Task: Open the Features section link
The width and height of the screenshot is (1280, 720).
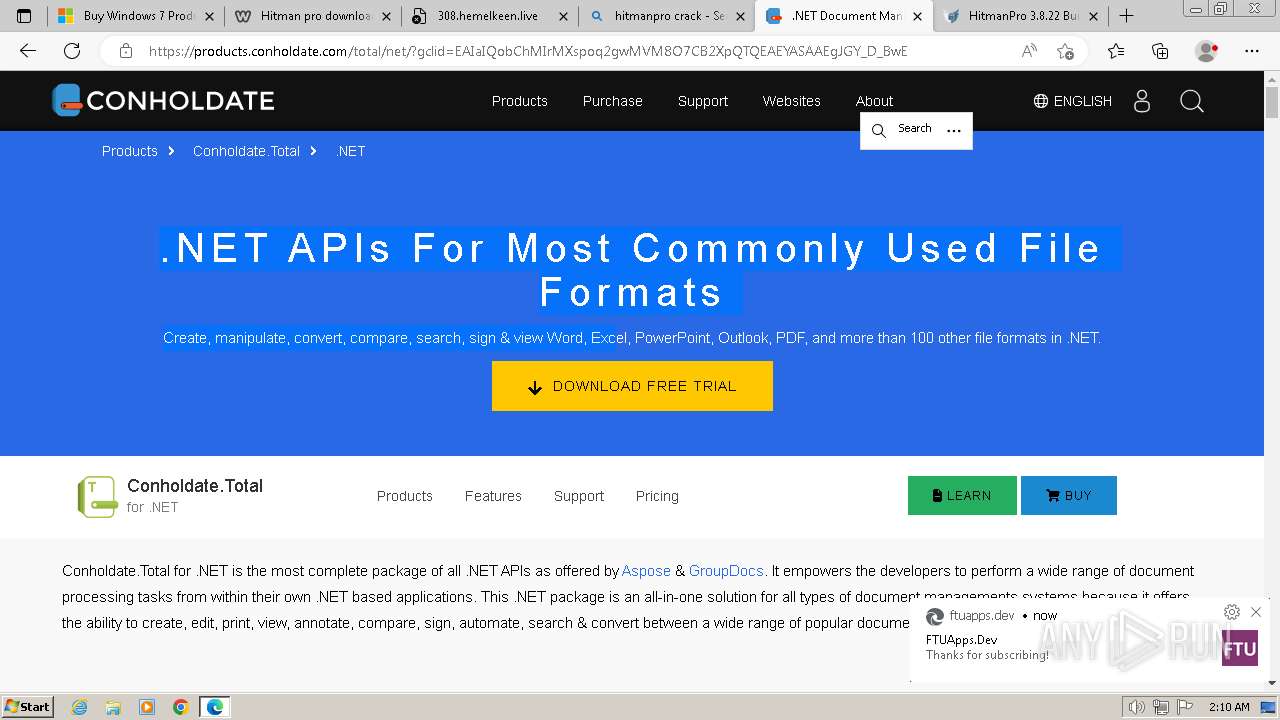Action: tap(493, 496)
